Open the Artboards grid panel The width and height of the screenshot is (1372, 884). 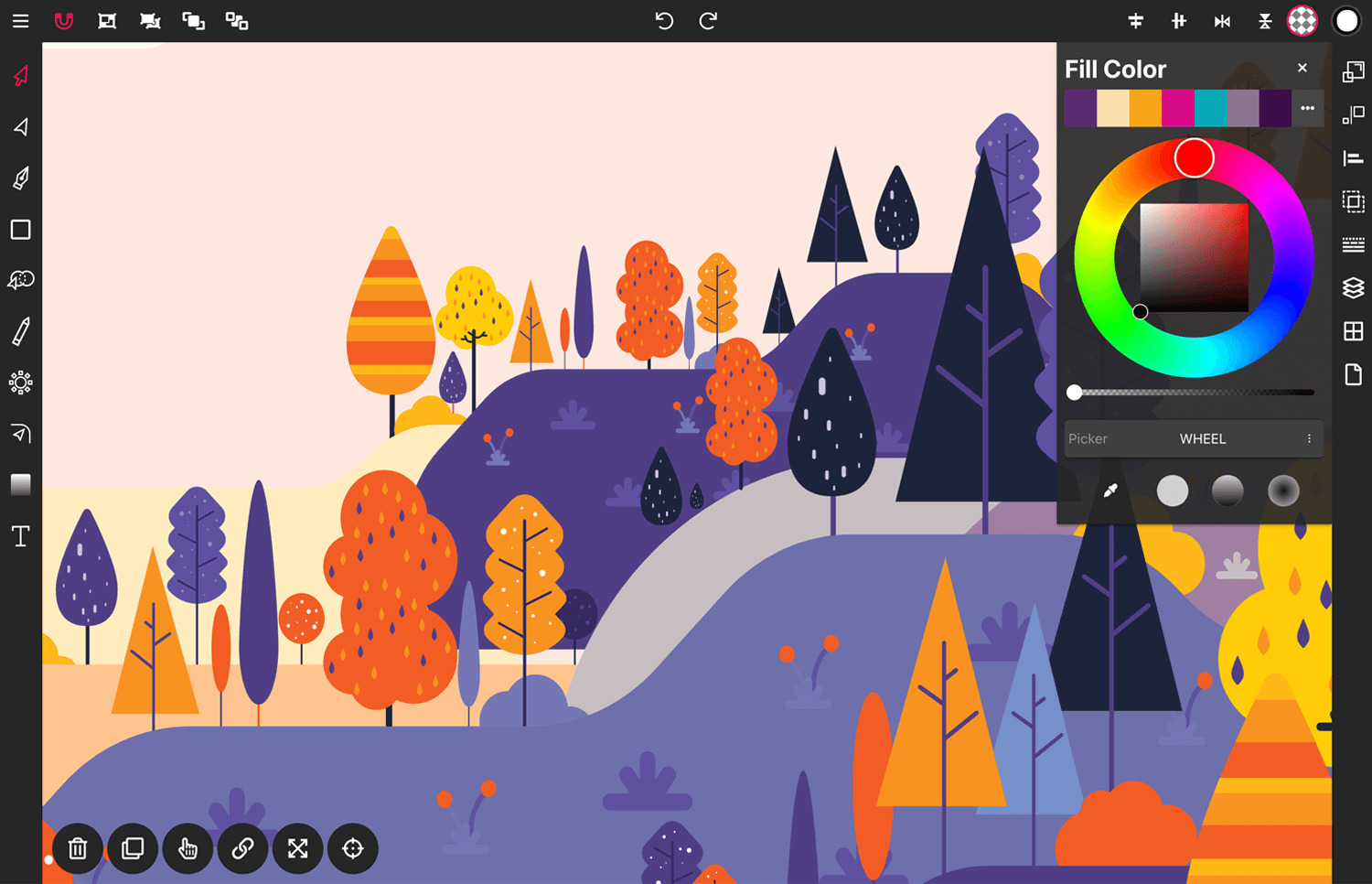point(1353,331)
